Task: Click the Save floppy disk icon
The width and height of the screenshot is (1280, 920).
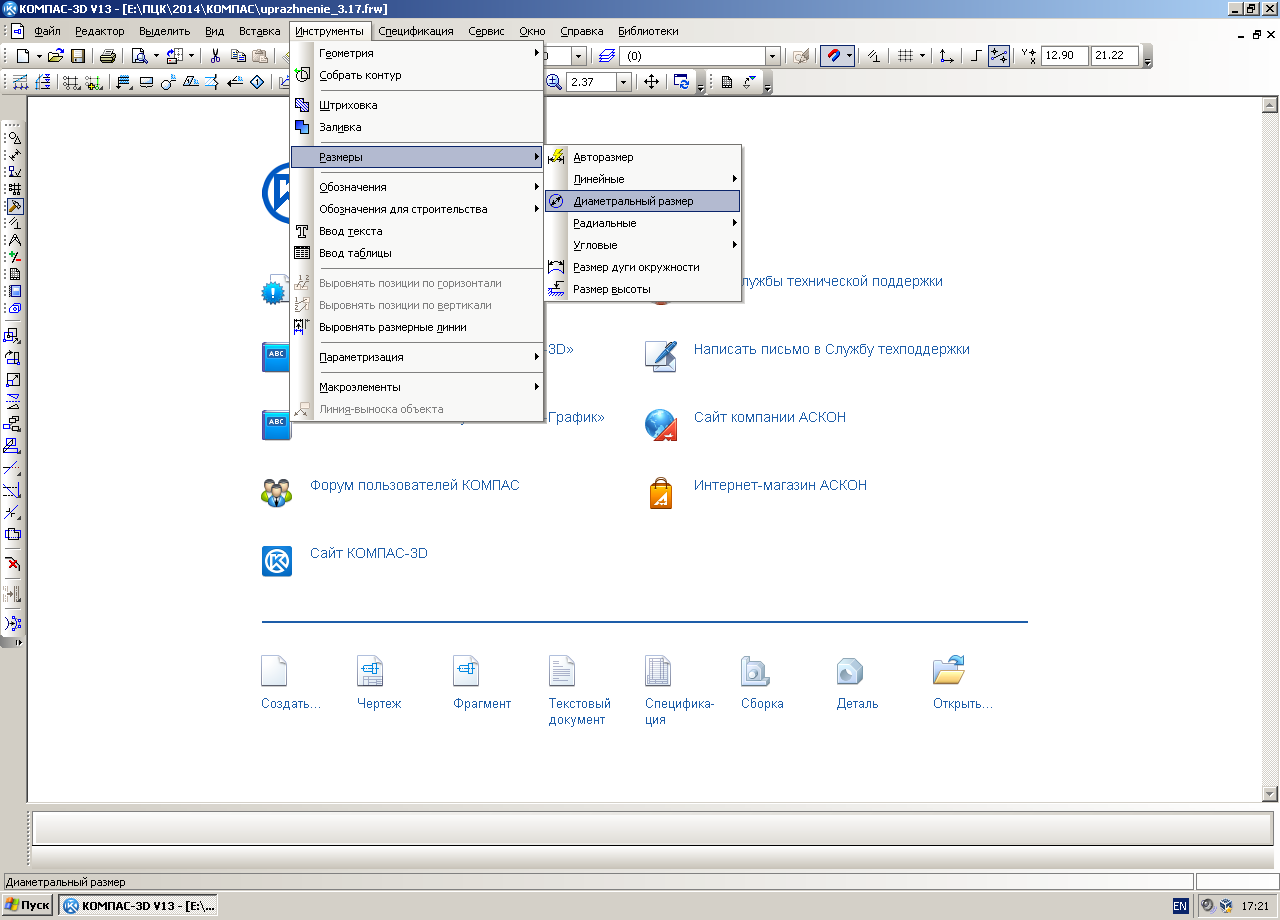Action: 77,56
